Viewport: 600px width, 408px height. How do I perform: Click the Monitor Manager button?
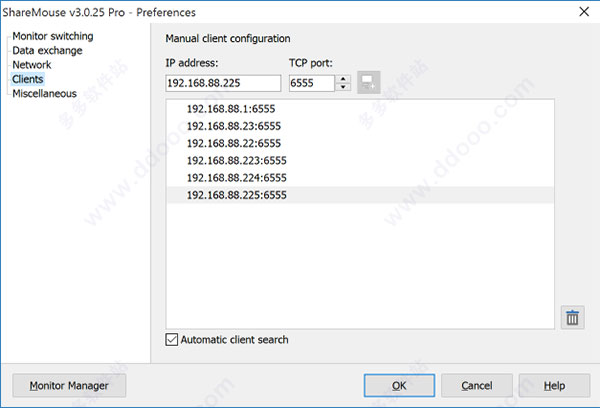[69, 385]
